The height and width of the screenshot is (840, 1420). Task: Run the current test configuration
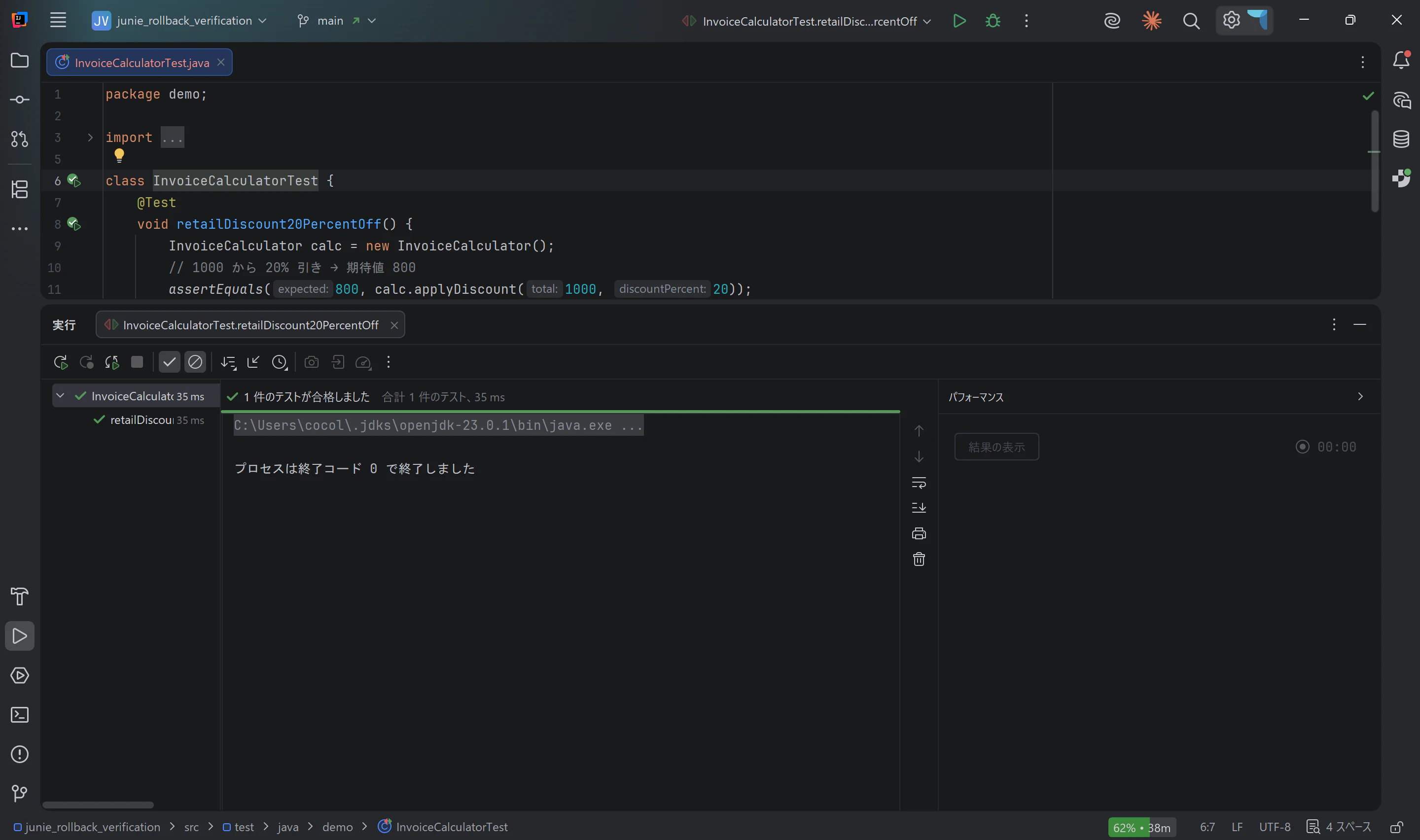point(958,21)
